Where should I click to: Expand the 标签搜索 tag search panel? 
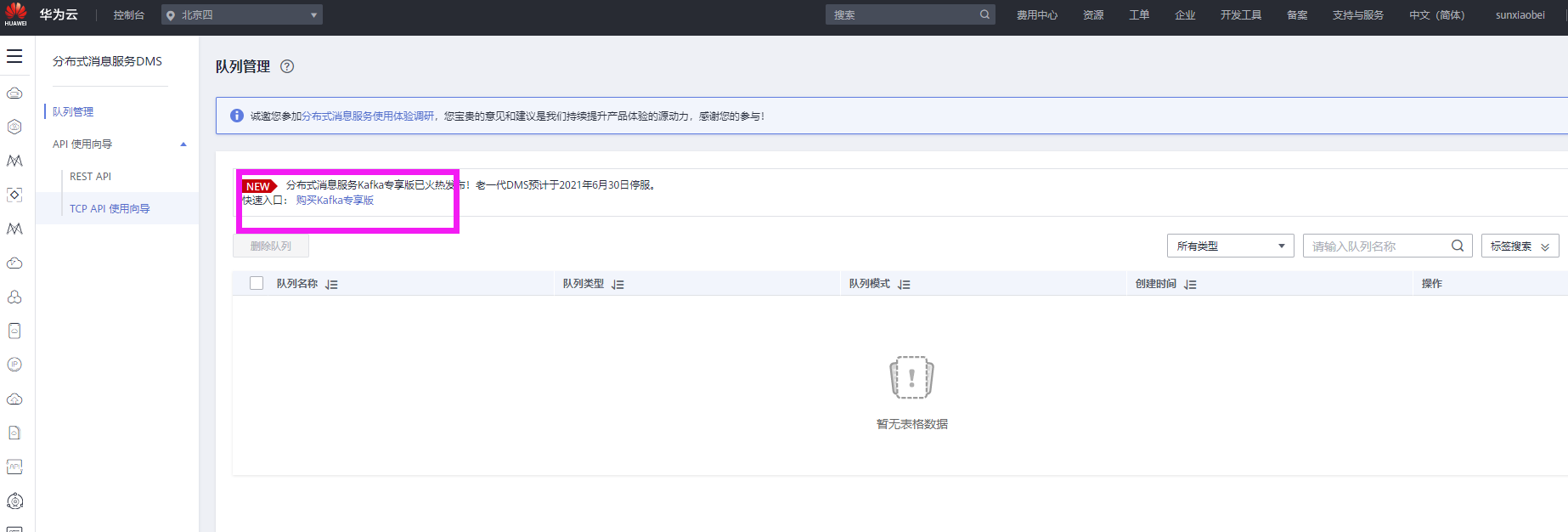pyautogui.click(x=1520, y=246)
